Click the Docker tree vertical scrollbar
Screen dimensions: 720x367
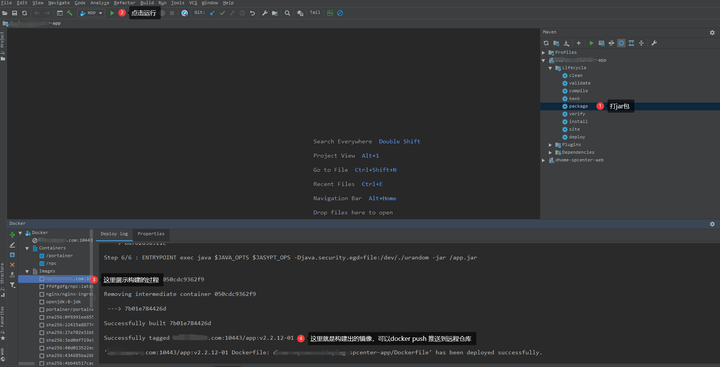pos(91,269)
